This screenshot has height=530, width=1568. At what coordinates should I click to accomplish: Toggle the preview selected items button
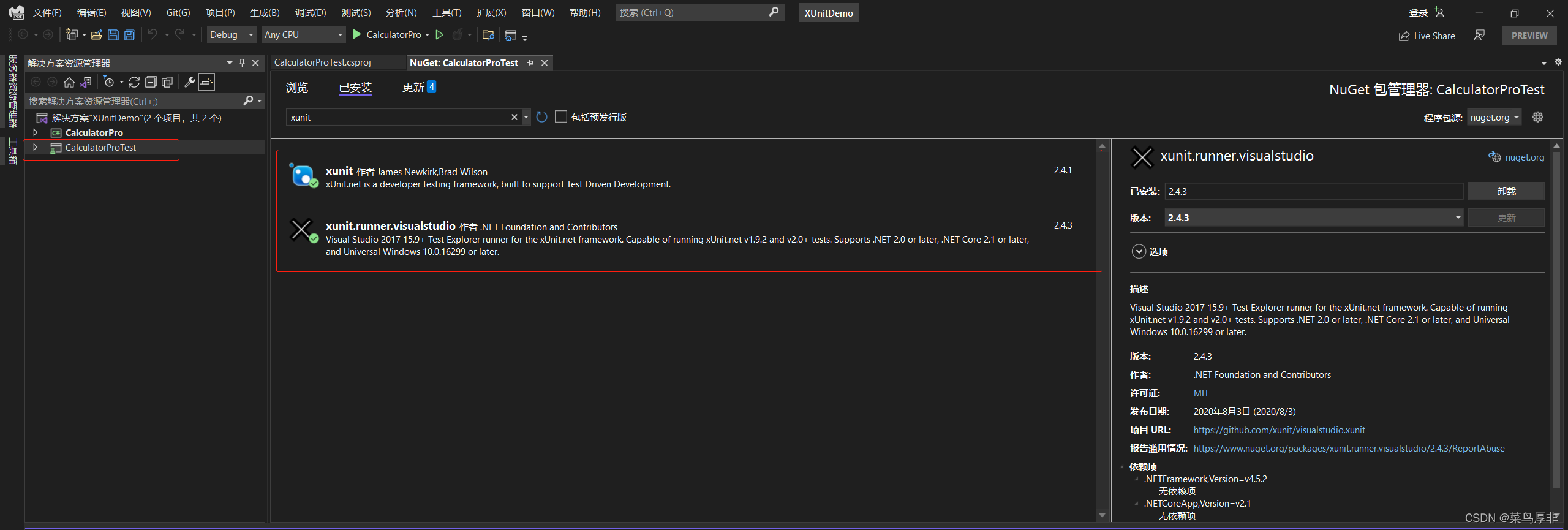[x=207, y=82]
